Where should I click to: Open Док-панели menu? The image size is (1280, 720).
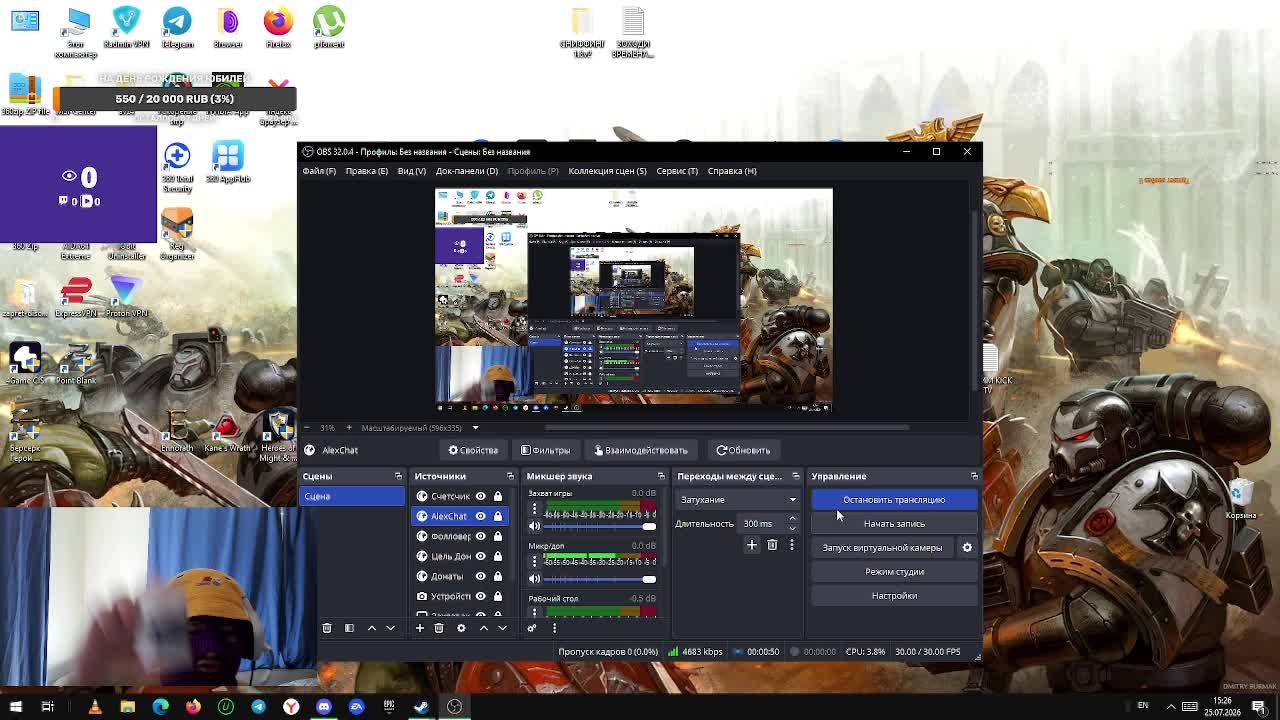(466, 171)
